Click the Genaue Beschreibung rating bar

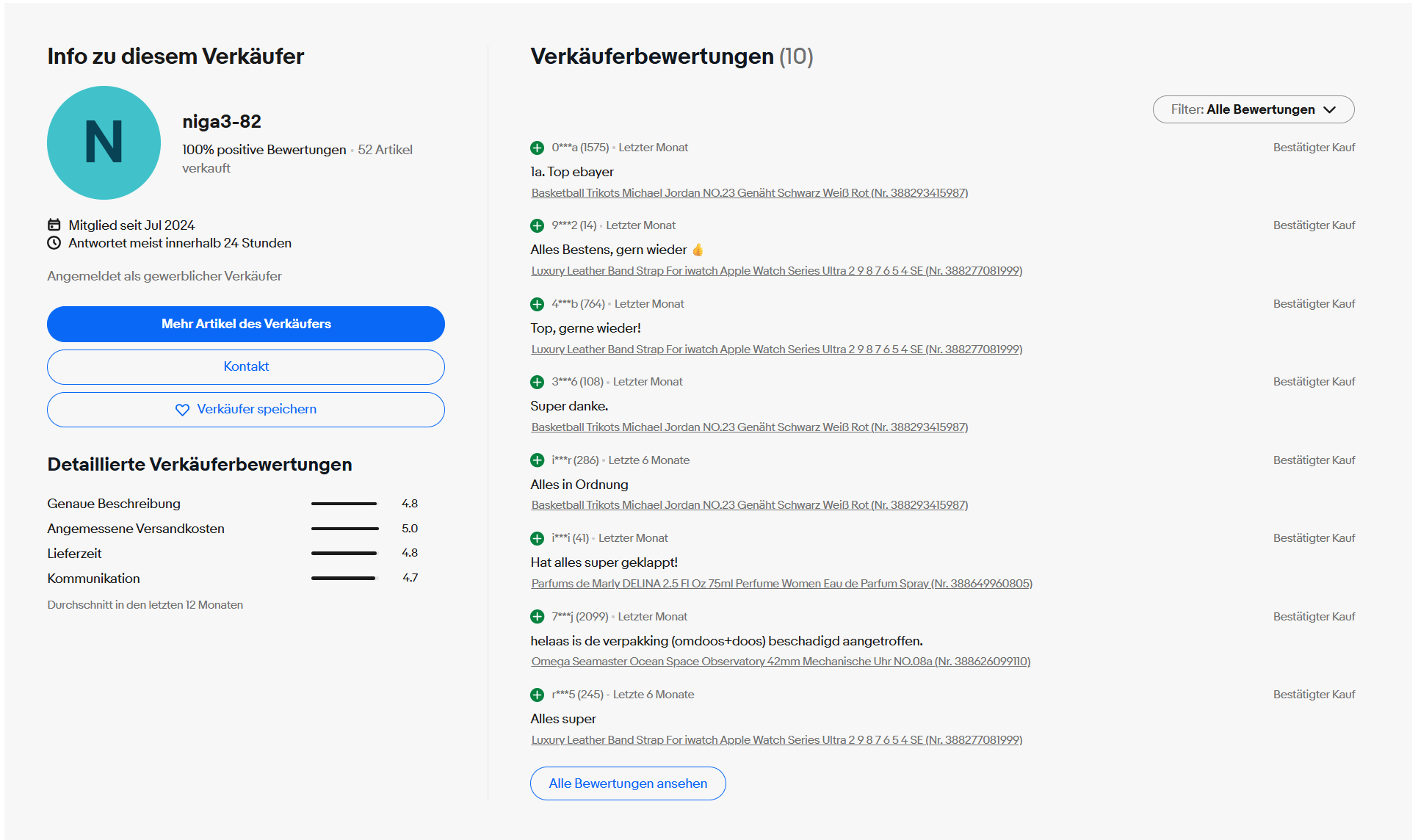pos(344,504)
